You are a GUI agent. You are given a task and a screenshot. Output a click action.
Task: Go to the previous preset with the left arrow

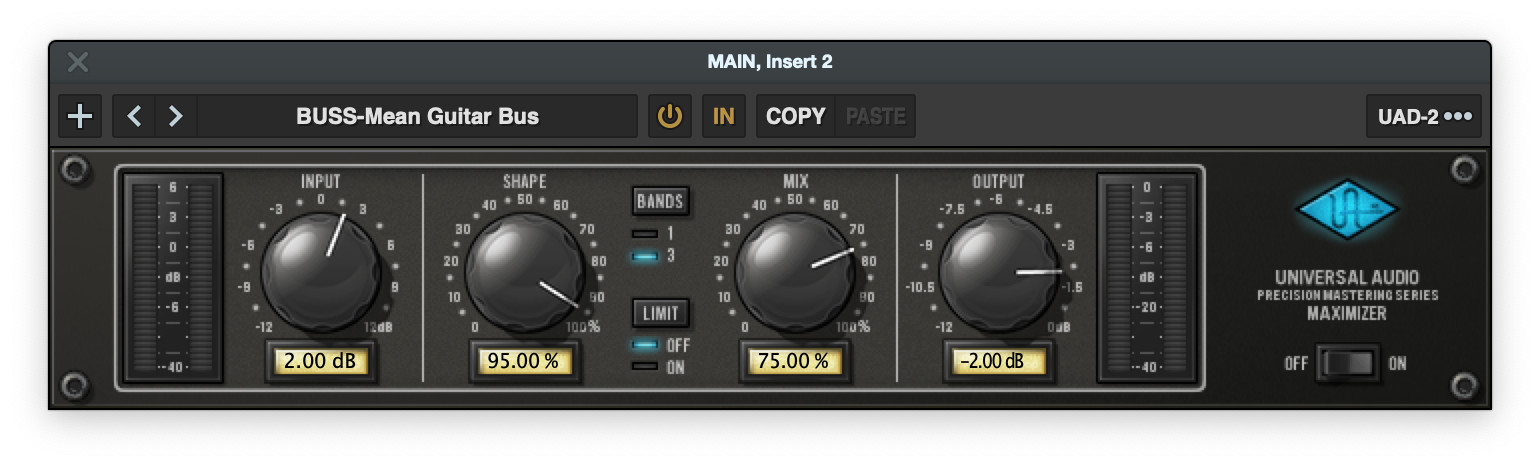134,116
